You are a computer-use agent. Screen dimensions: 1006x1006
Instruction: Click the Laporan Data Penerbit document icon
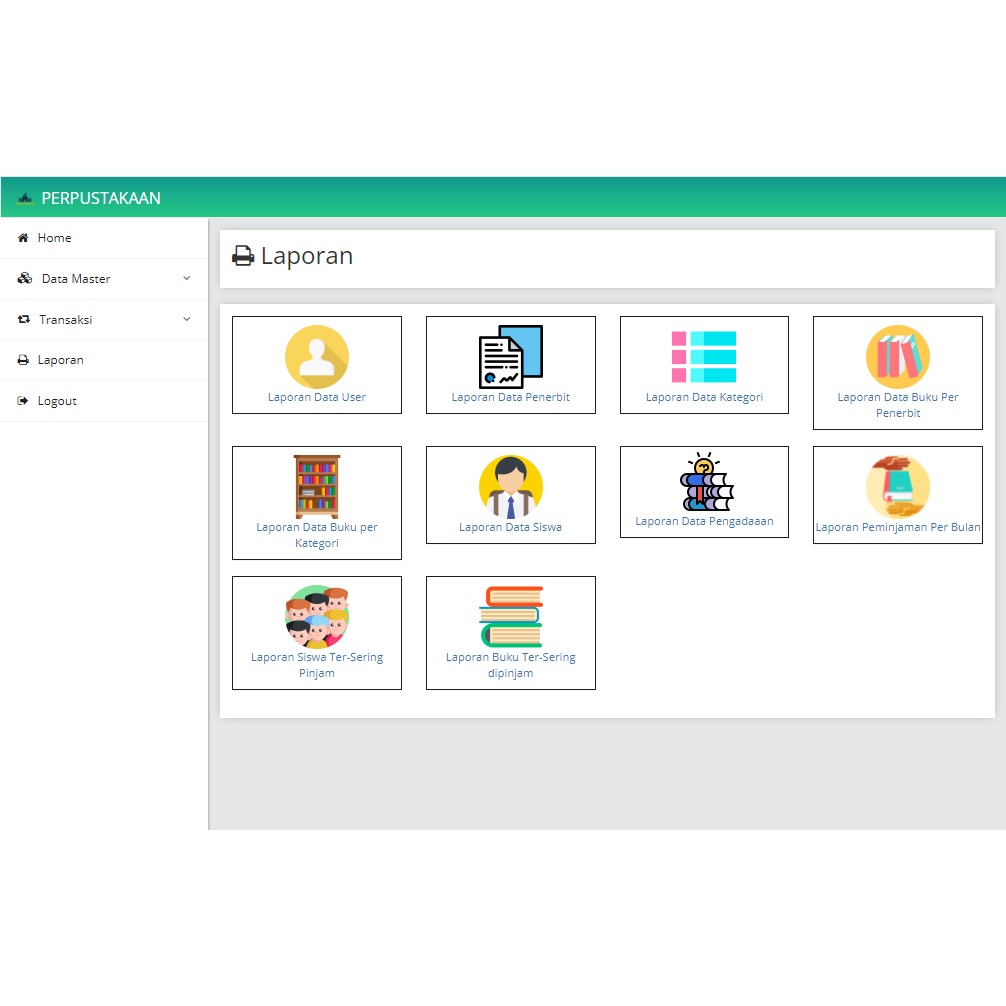(x=510, y=352)
